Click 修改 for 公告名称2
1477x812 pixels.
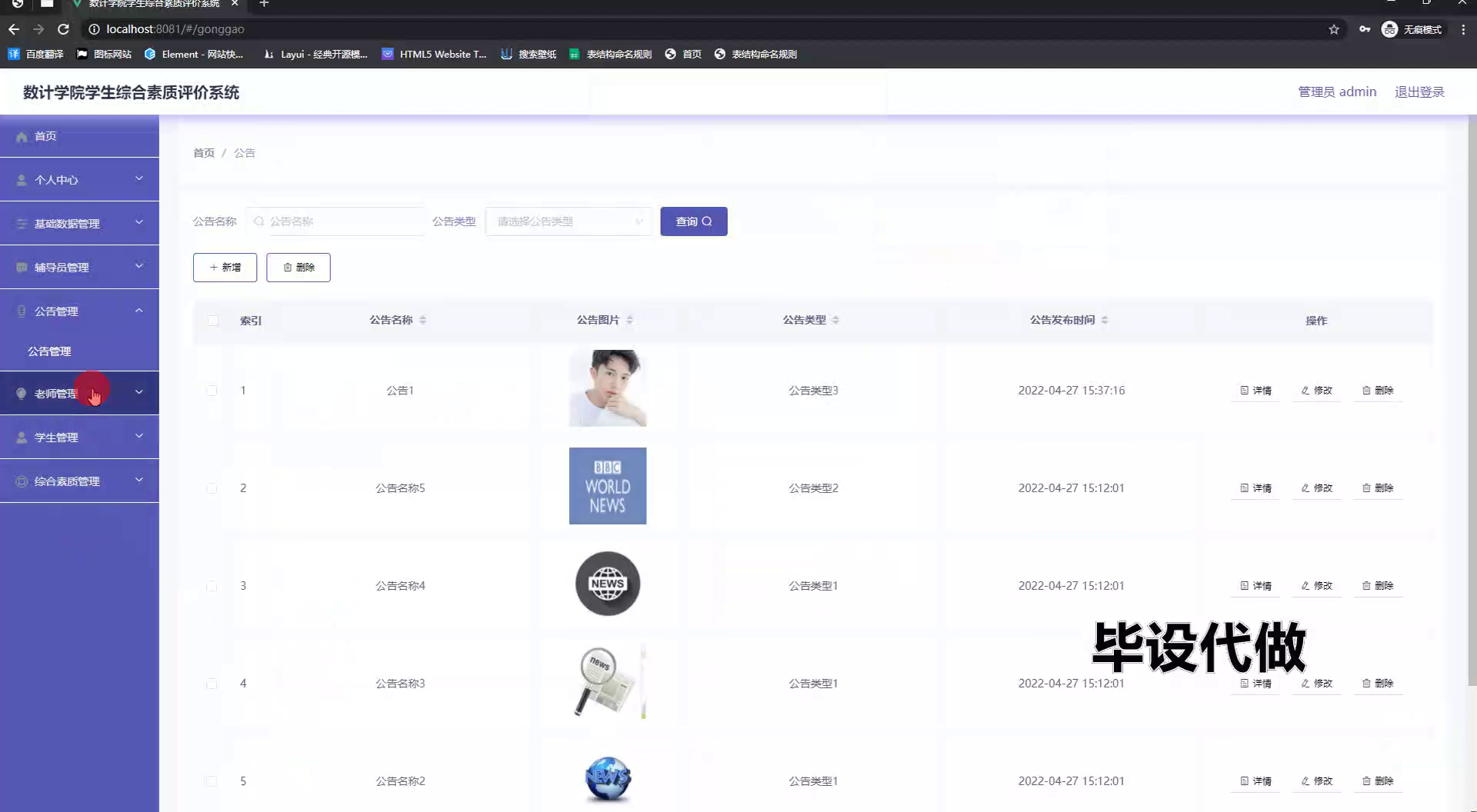click(x=1317, y=781)
